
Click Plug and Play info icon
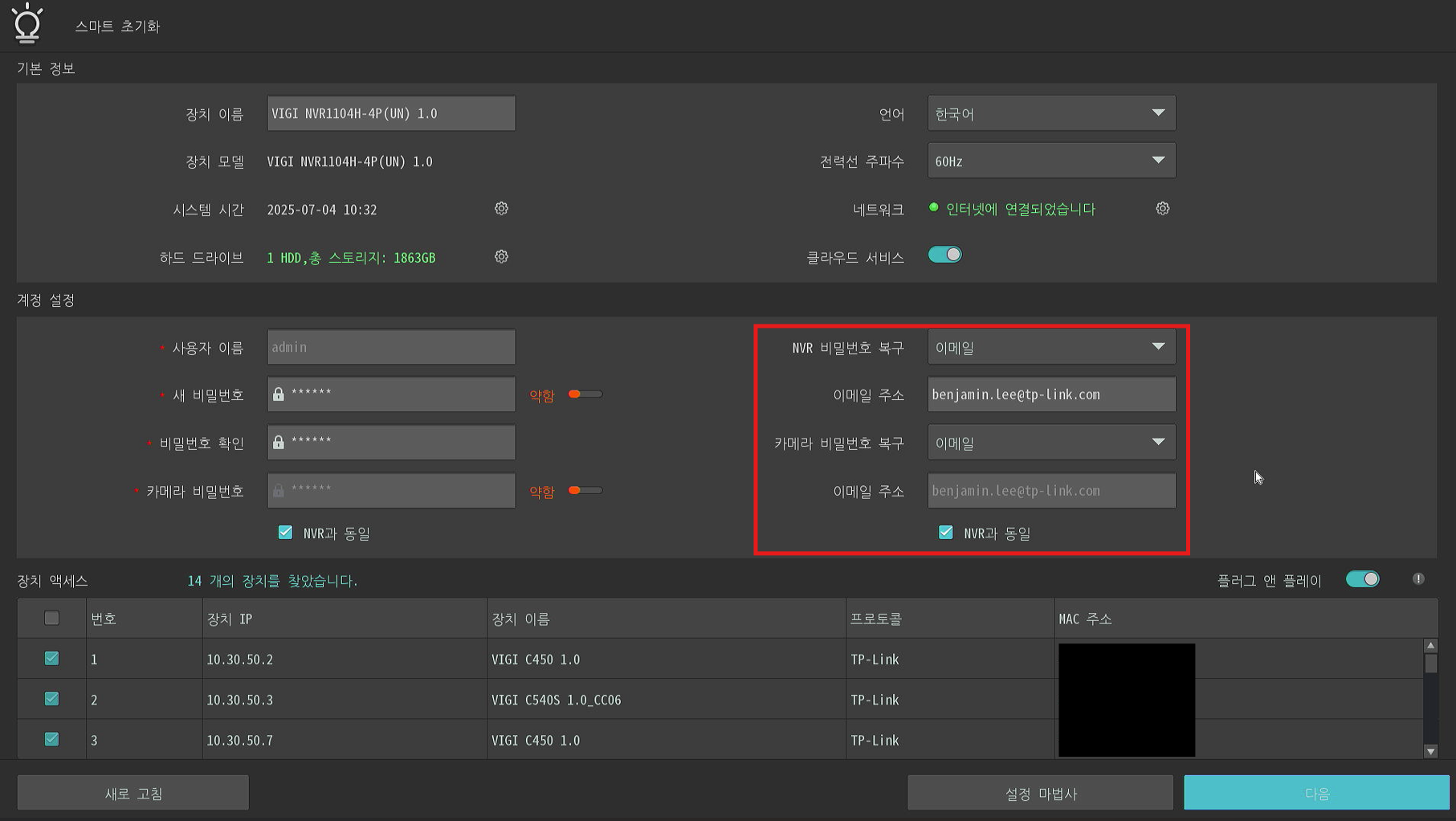pyautogui.click(x=1418, y=579)
